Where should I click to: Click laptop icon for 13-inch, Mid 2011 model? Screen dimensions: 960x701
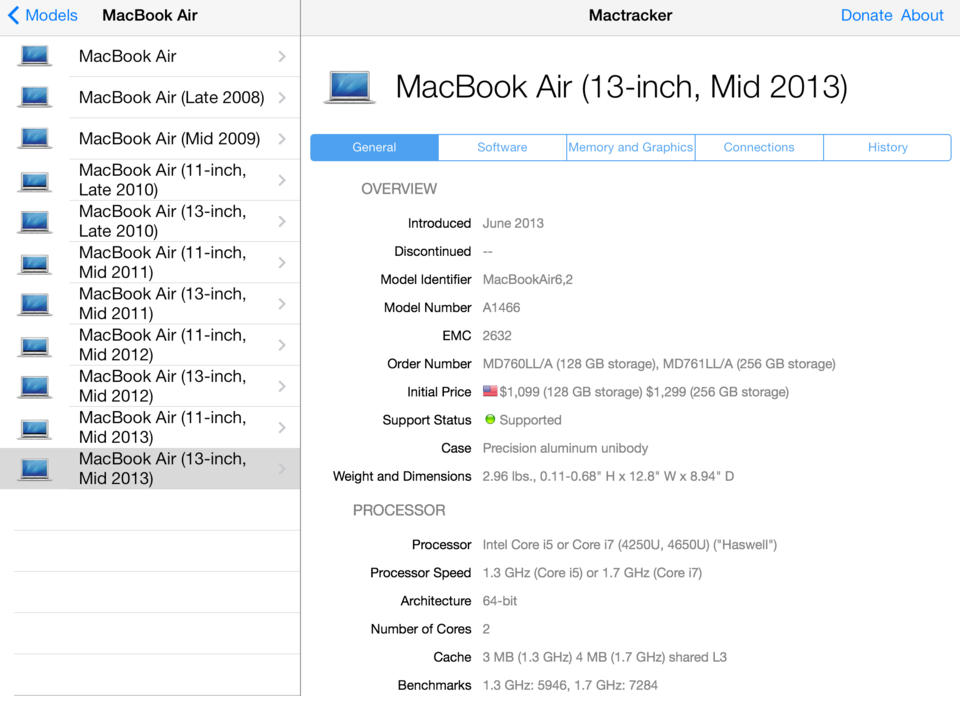pos(35,304)
